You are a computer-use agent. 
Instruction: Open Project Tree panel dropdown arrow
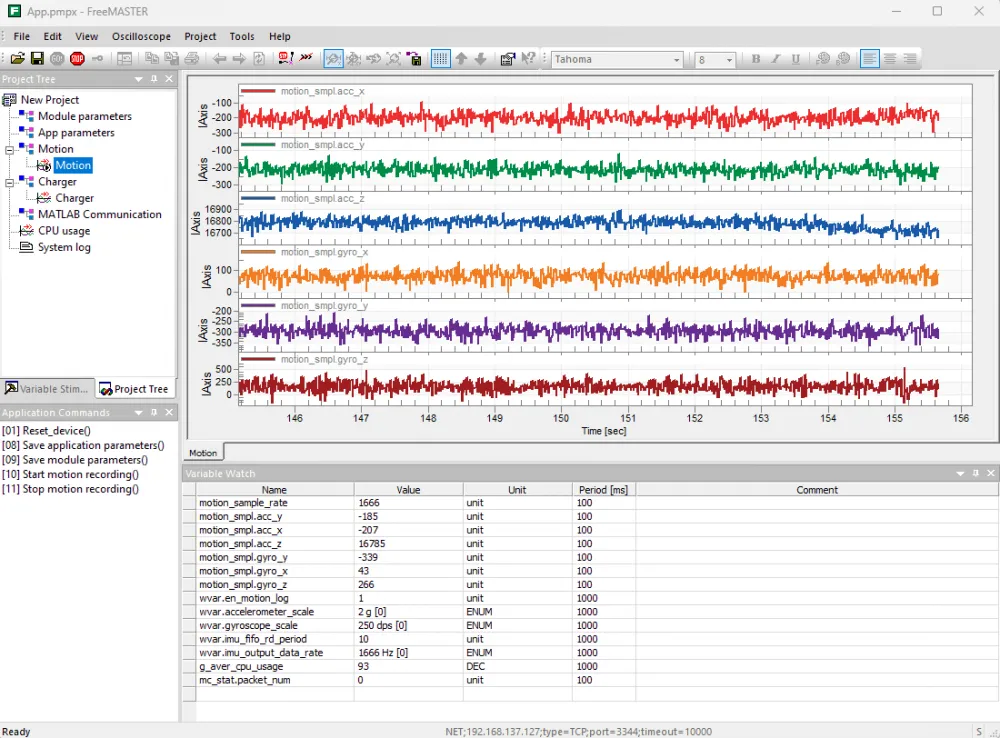pos(138,79)
